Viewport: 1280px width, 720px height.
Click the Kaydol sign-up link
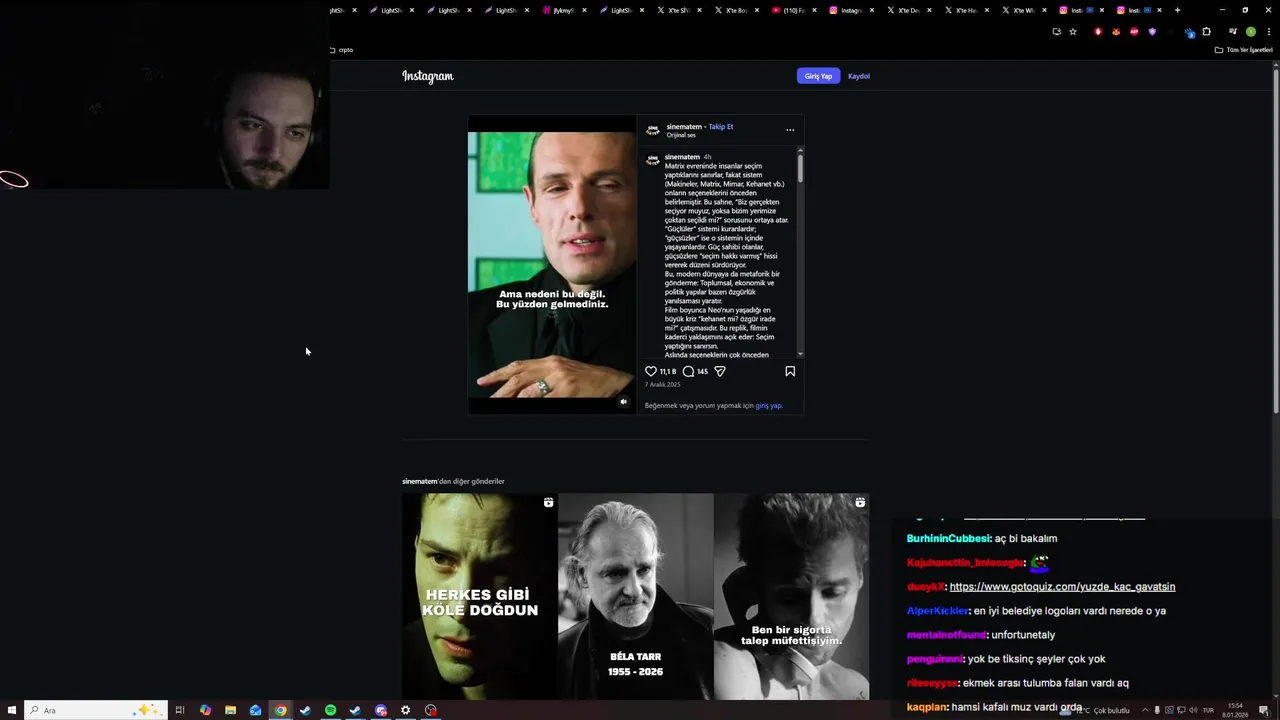859,76
